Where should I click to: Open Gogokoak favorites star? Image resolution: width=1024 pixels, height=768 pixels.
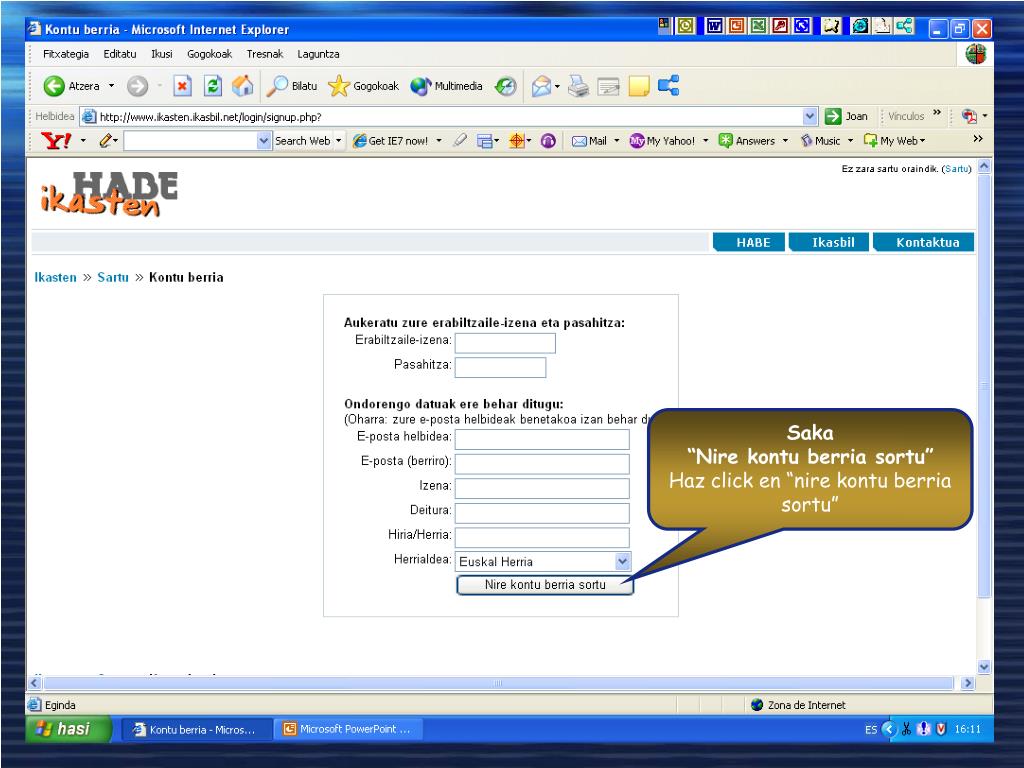364,86
